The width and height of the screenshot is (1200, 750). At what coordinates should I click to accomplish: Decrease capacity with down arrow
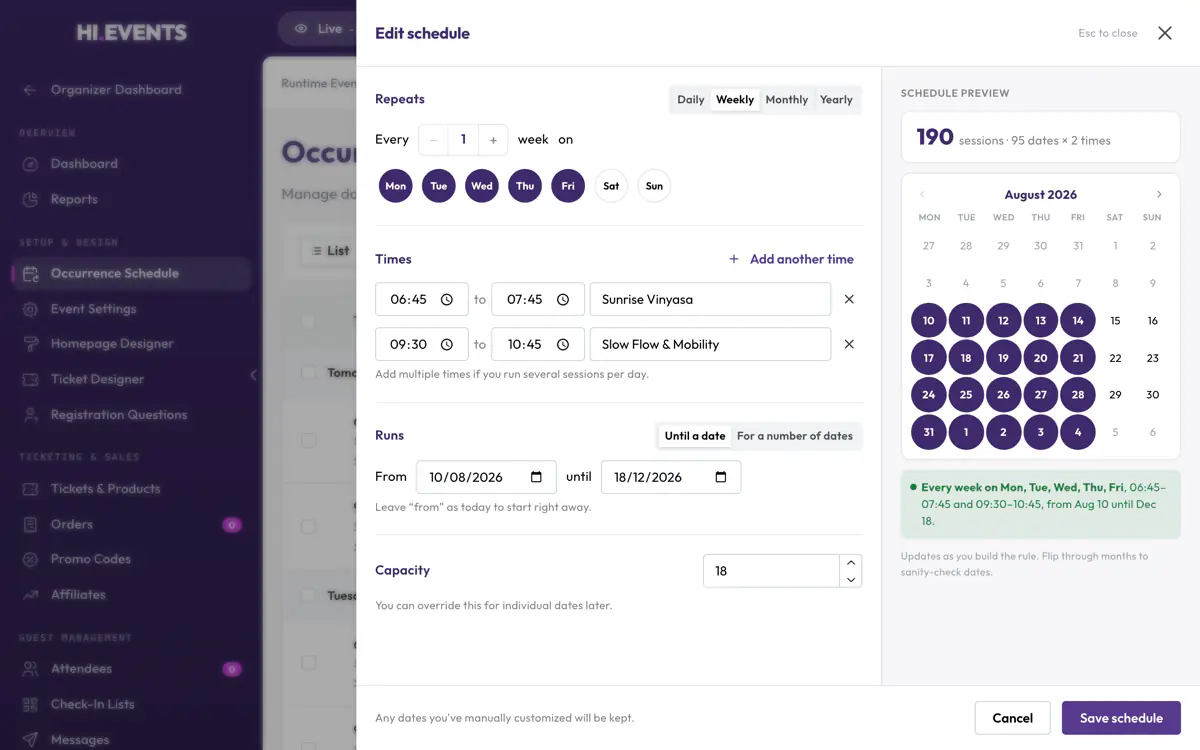(851, 579)
